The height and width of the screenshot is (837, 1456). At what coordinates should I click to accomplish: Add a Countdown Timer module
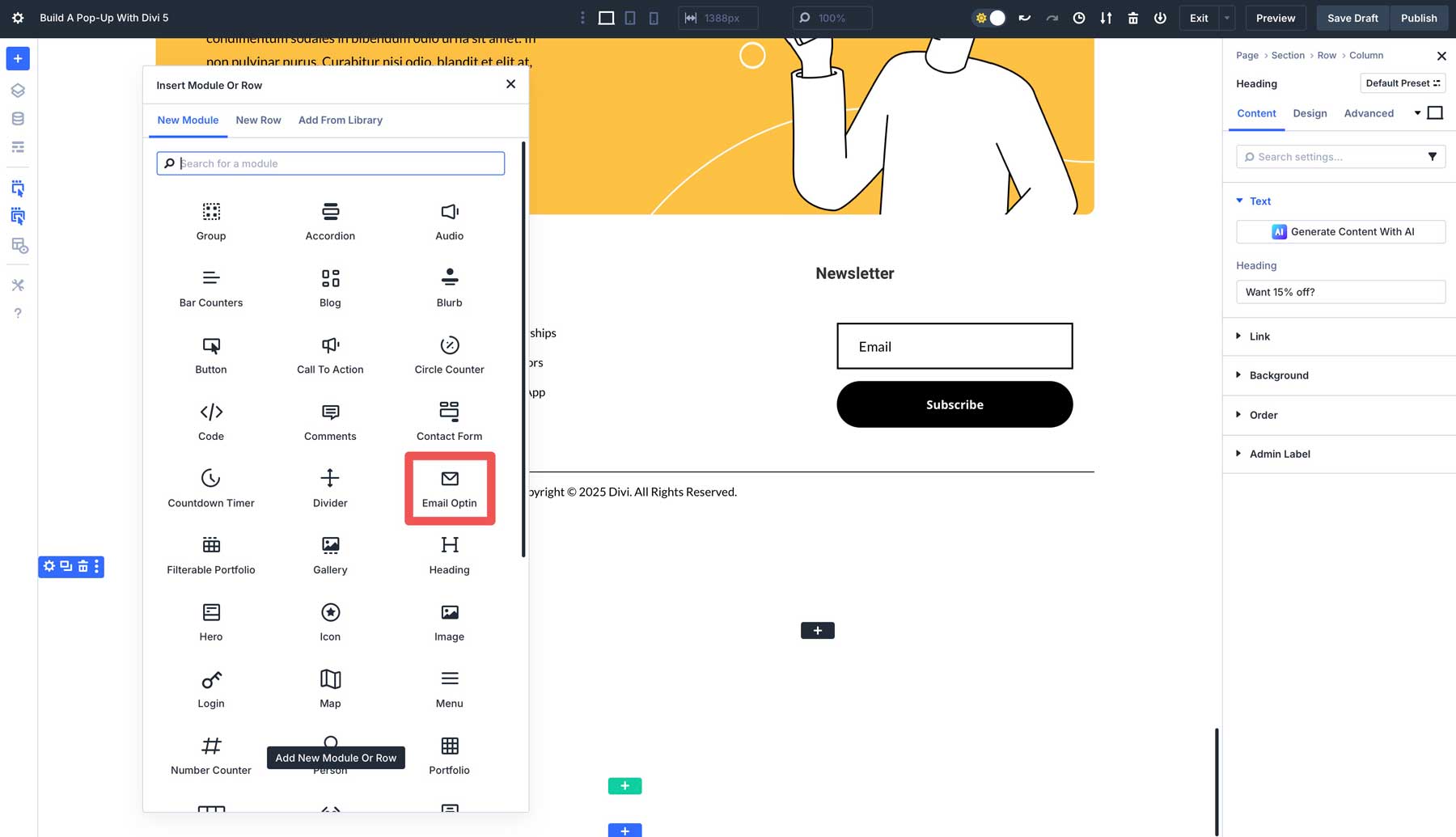click(x=210, y=488)
